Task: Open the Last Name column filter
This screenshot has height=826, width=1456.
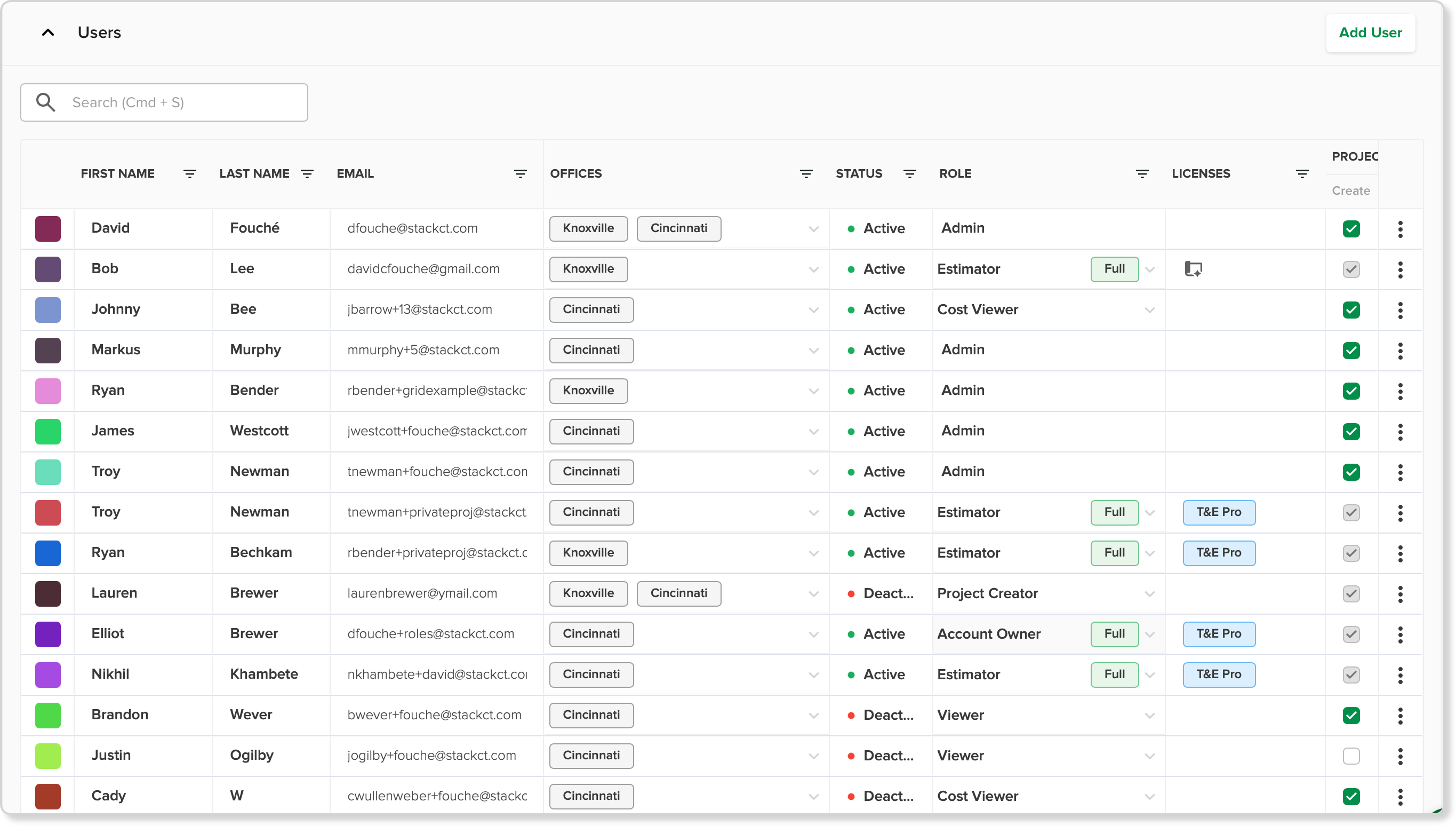Action: 307,173
